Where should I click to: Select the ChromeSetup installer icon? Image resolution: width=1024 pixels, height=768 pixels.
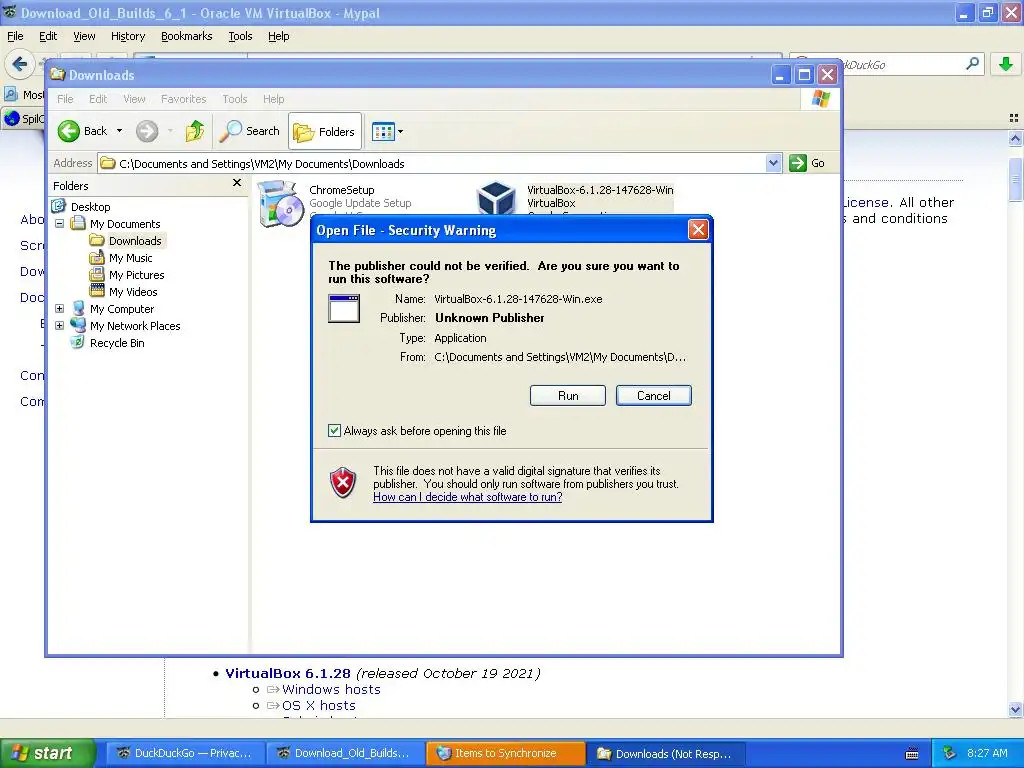[281, 204]
